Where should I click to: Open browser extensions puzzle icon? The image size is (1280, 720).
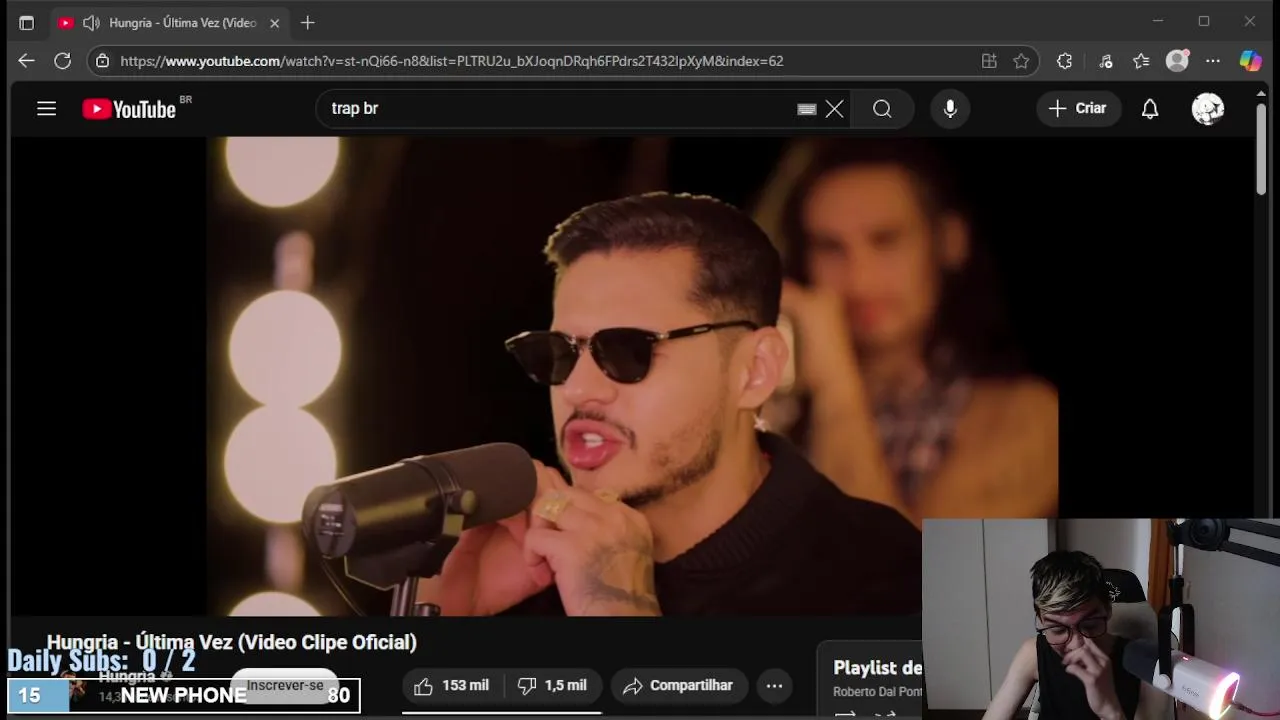(1064, 61)
